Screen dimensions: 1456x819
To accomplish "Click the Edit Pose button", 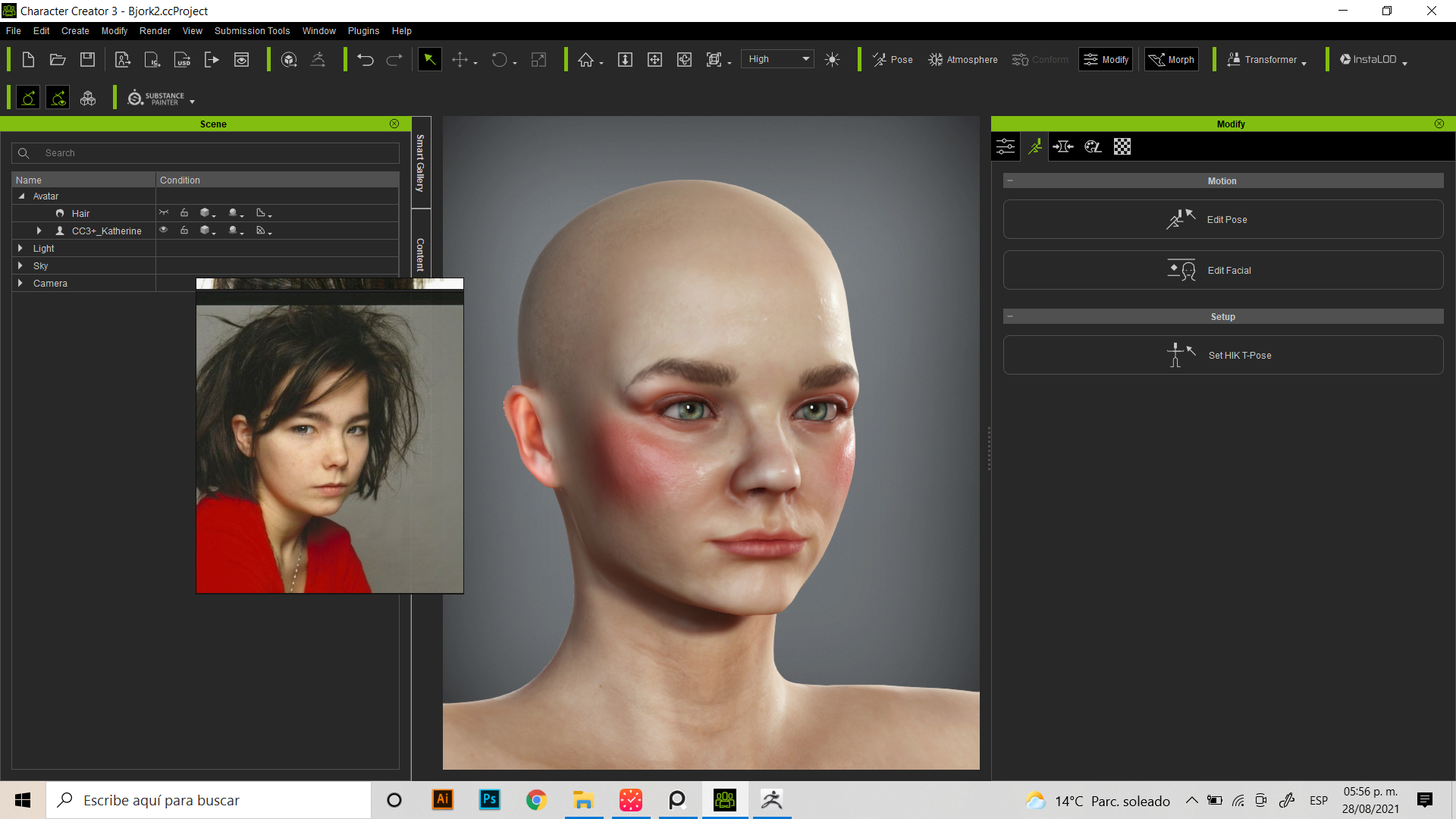I will click(x=1223, y=219).
